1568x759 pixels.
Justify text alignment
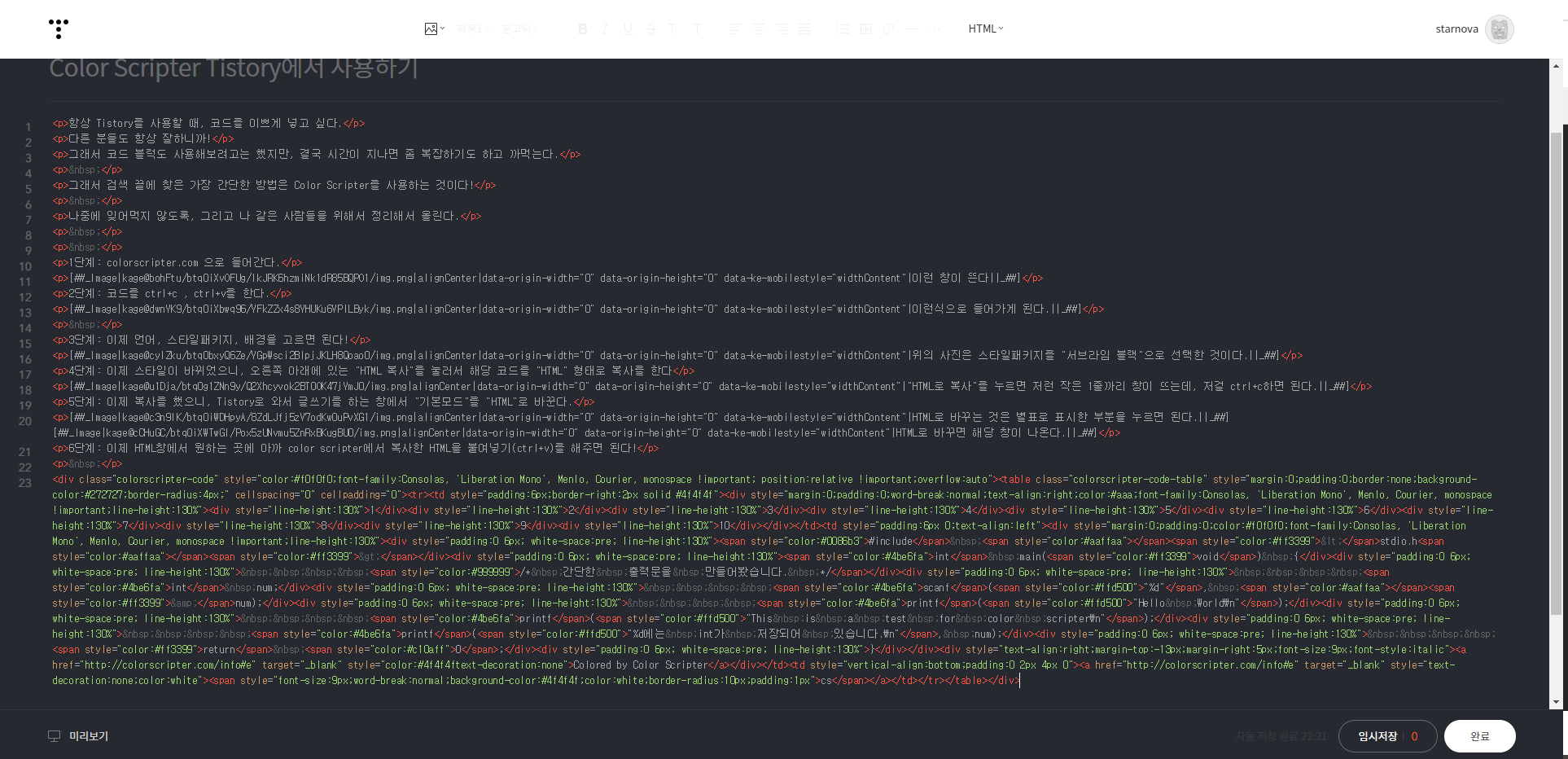point(804,29)
